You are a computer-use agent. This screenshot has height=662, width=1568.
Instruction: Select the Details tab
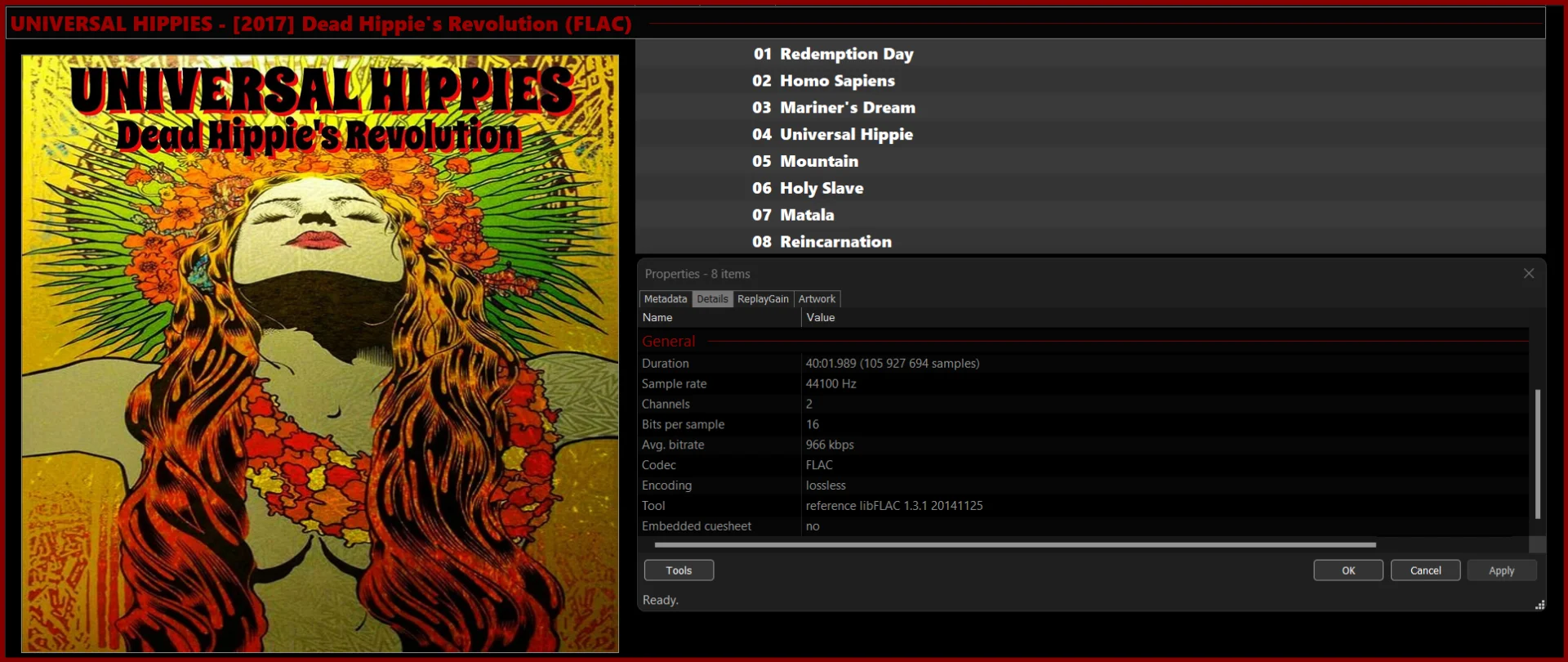(x=712, y=299)
